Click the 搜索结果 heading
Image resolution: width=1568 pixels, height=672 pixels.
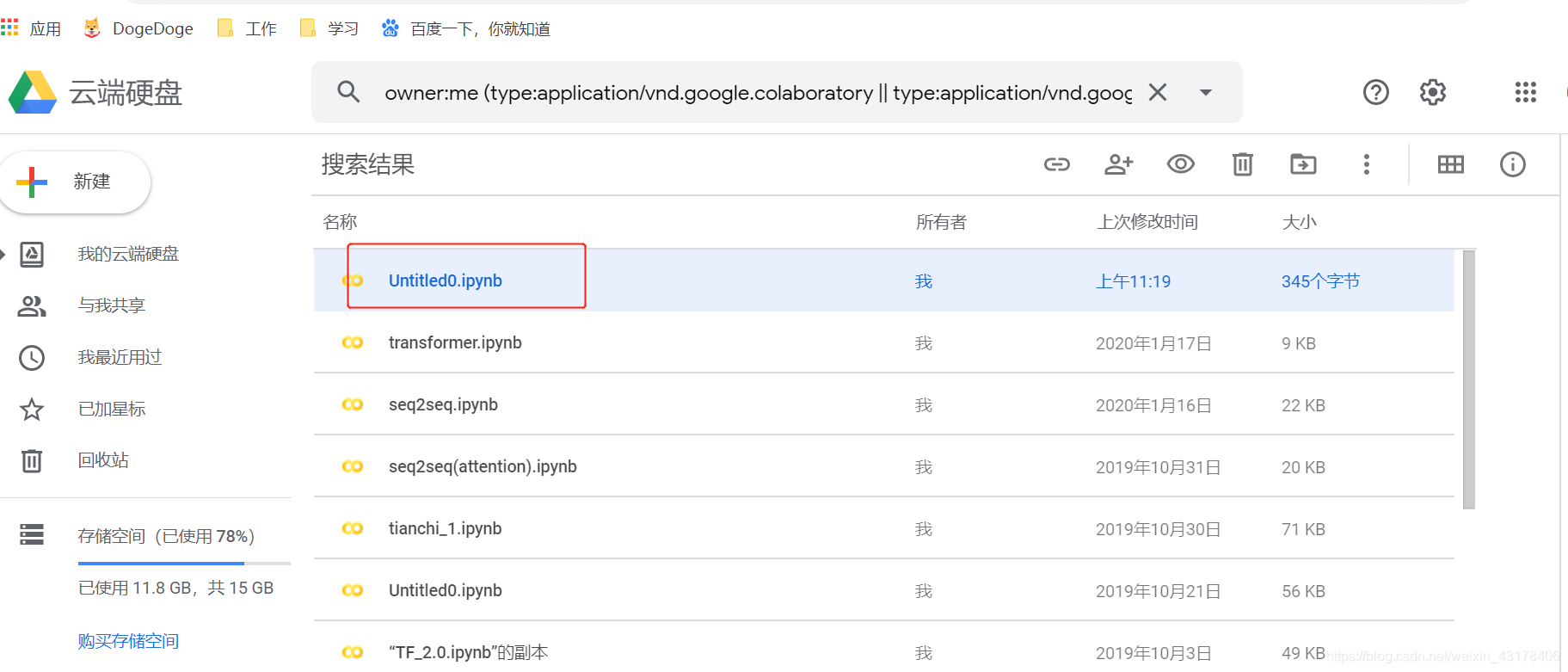coord(368,164)
